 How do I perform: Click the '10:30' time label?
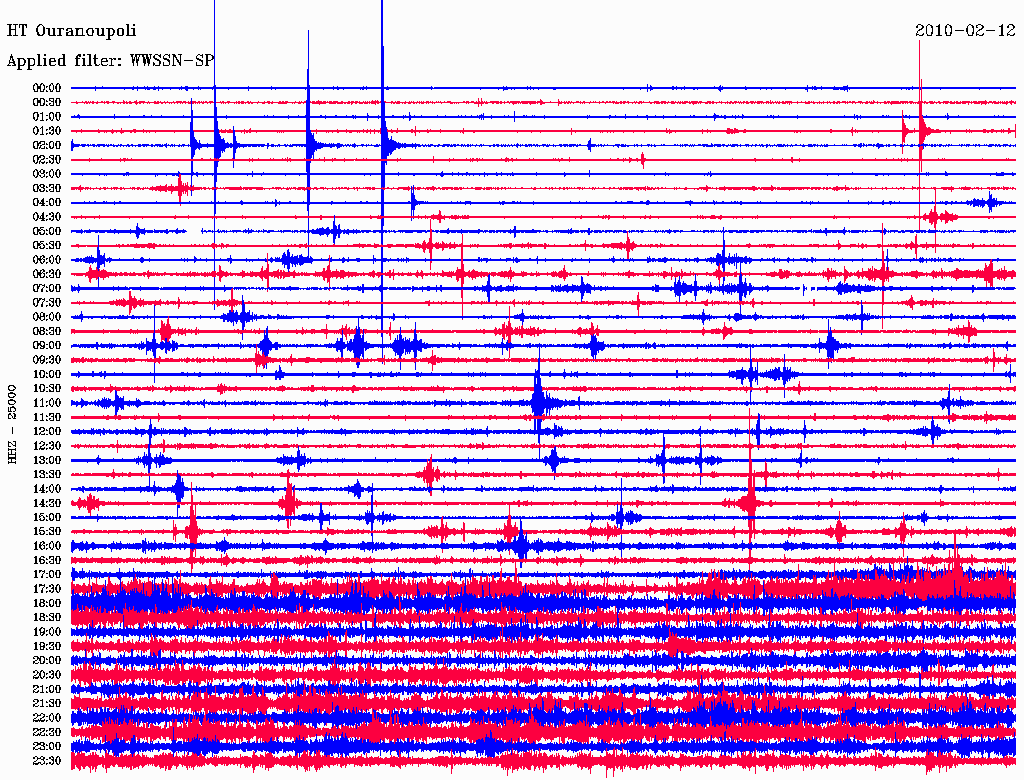(46, 388)
